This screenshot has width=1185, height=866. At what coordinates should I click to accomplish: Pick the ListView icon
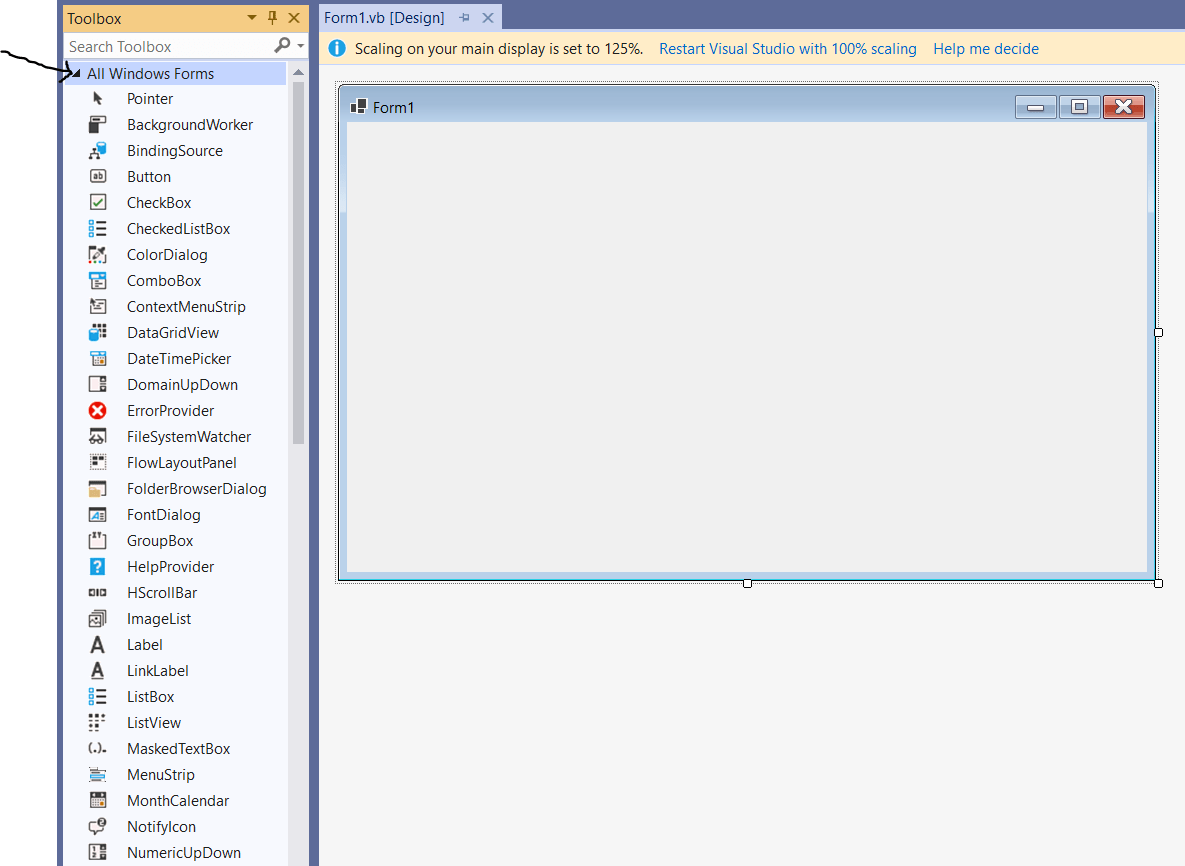coord(97,722)
